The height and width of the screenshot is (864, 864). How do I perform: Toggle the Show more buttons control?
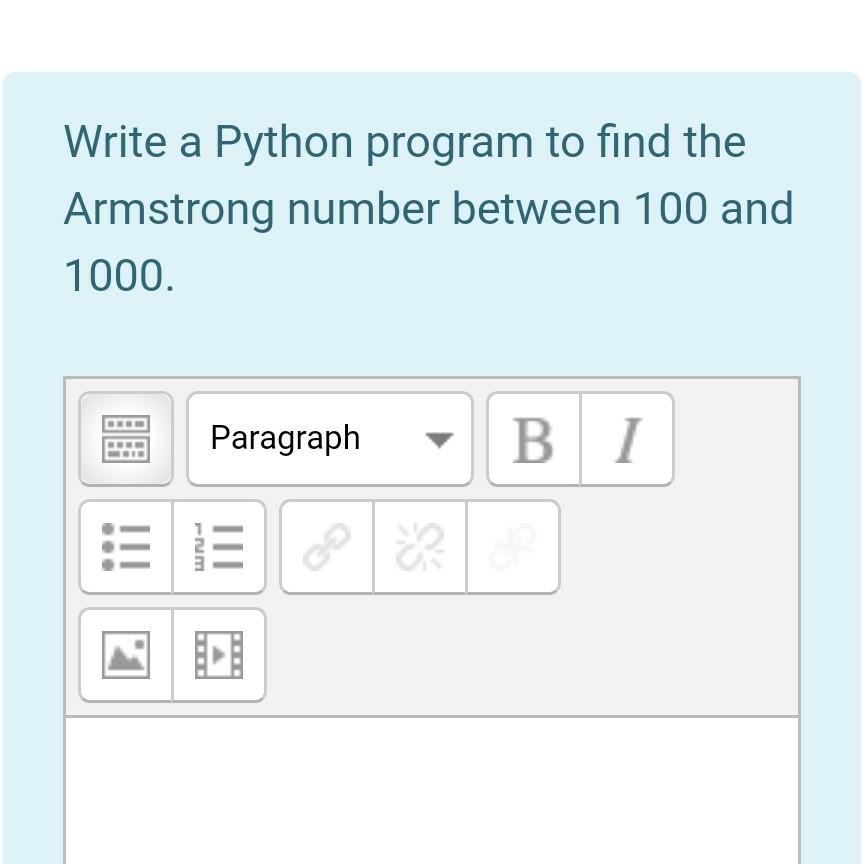126,438
